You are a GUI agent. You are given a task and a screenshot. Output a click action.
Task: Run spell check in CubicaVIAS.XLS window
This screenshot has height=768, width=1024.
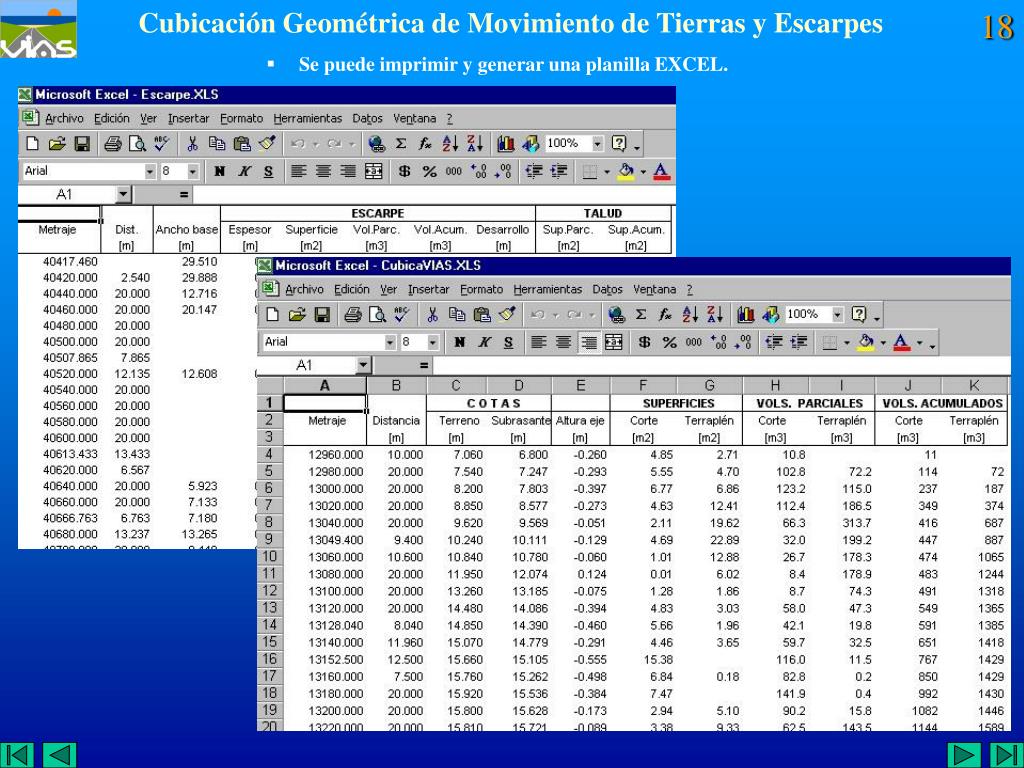click(x=401, y=315)
